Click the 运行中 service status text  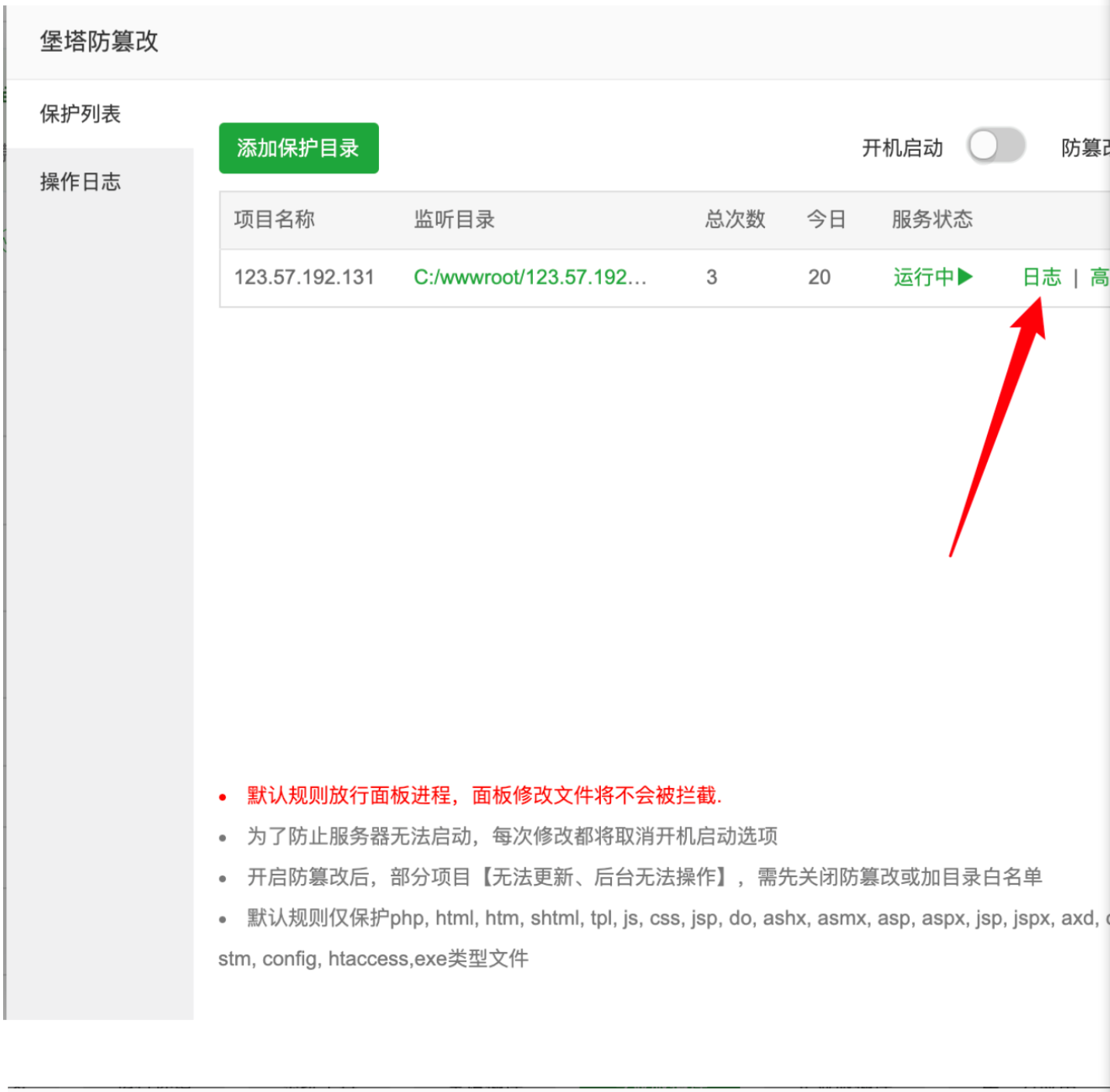tap(924, 277)
